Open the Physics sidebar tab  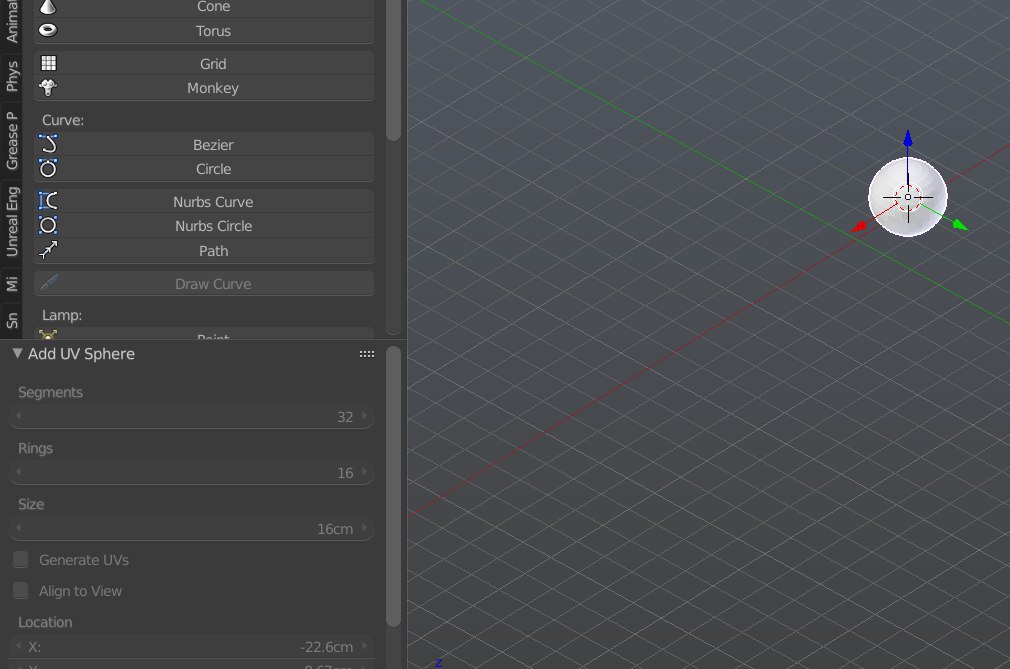pyautogui.click(x=11, y=76)
